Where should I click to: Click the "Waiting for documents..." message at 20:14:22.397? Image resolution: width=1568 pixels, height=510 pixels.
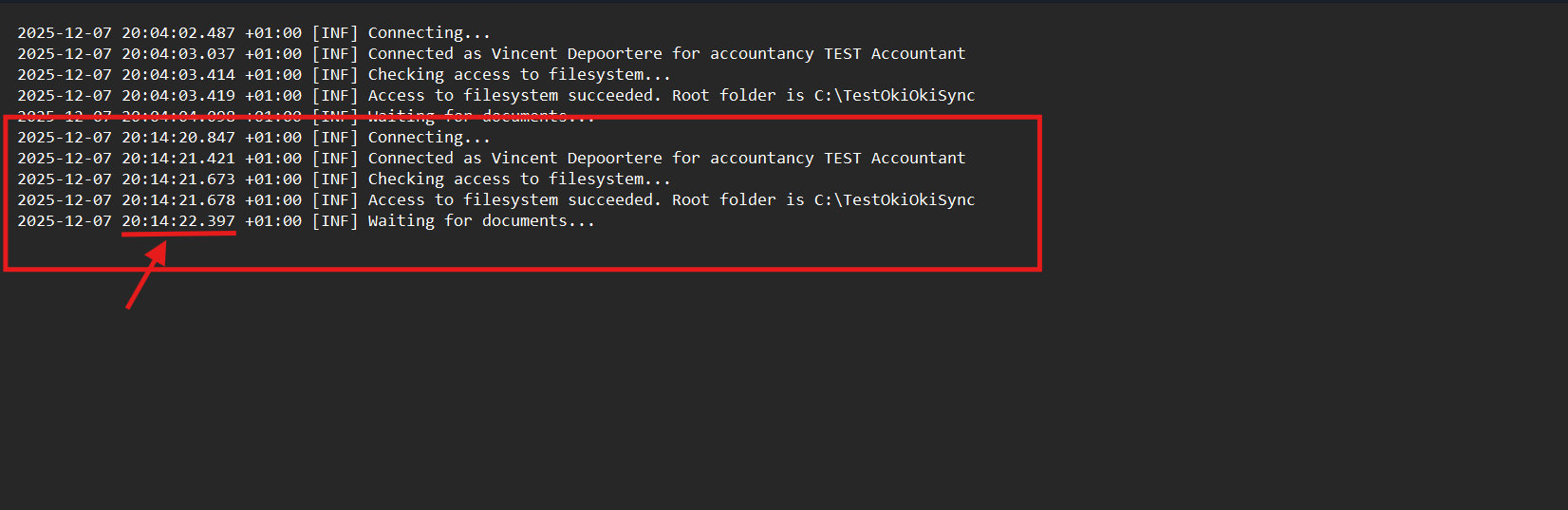click(481, 221)
